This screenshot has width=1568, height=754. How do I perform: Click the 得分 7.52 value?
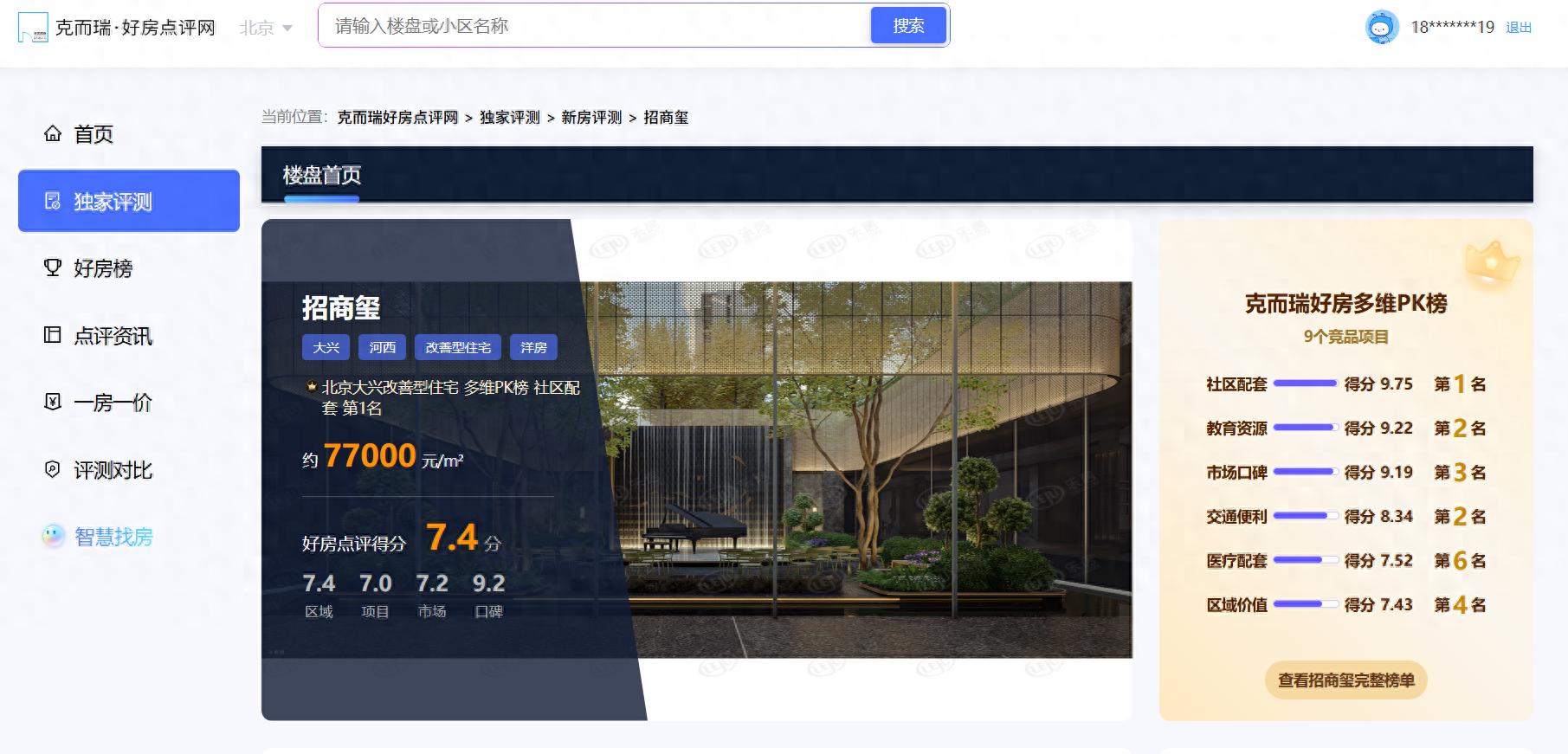pos(1378,560)
